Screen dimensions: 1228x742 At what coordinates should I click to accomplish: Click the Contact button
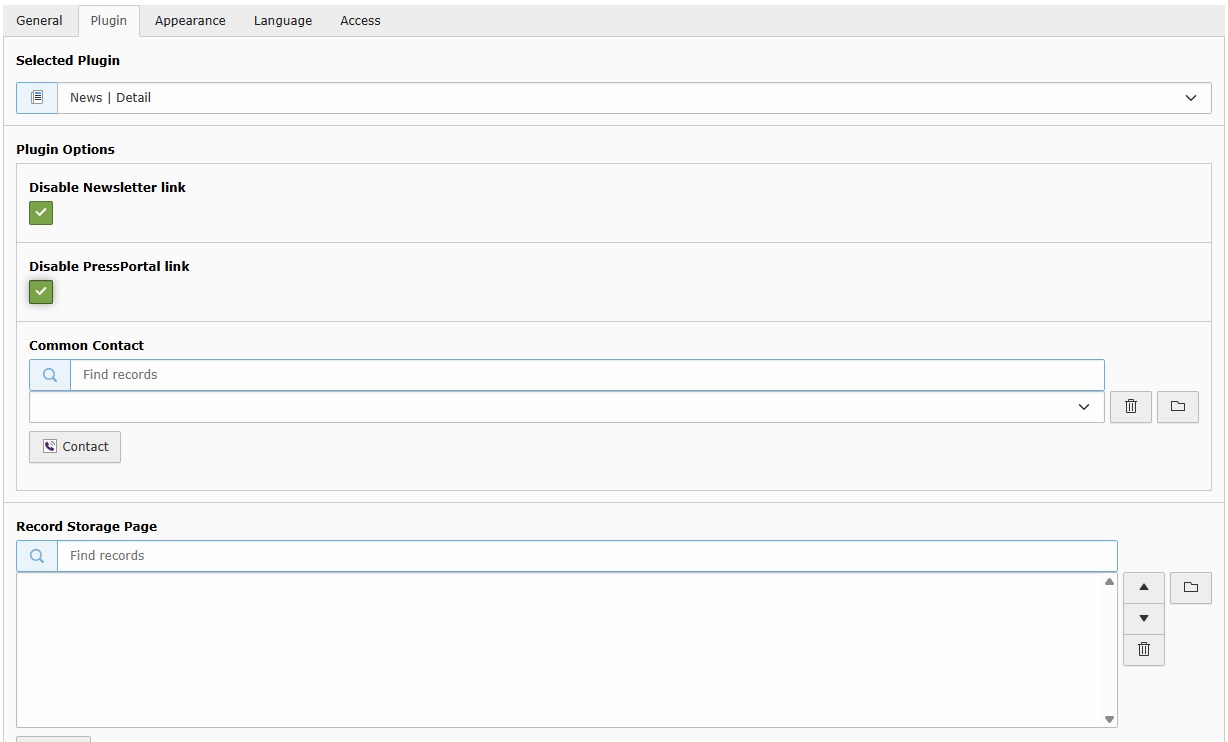[x=75, y=447]
